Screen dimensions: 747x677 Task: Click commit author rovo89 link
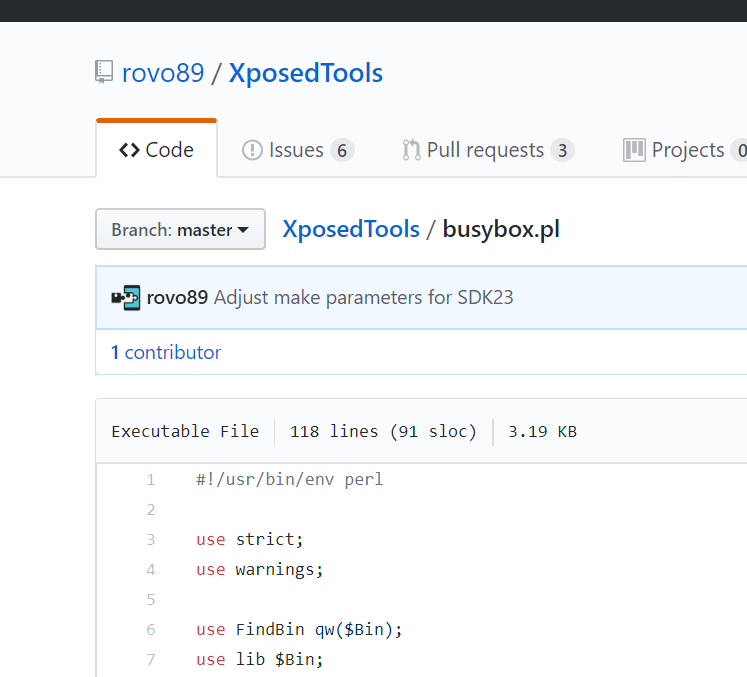coord(177,297)
